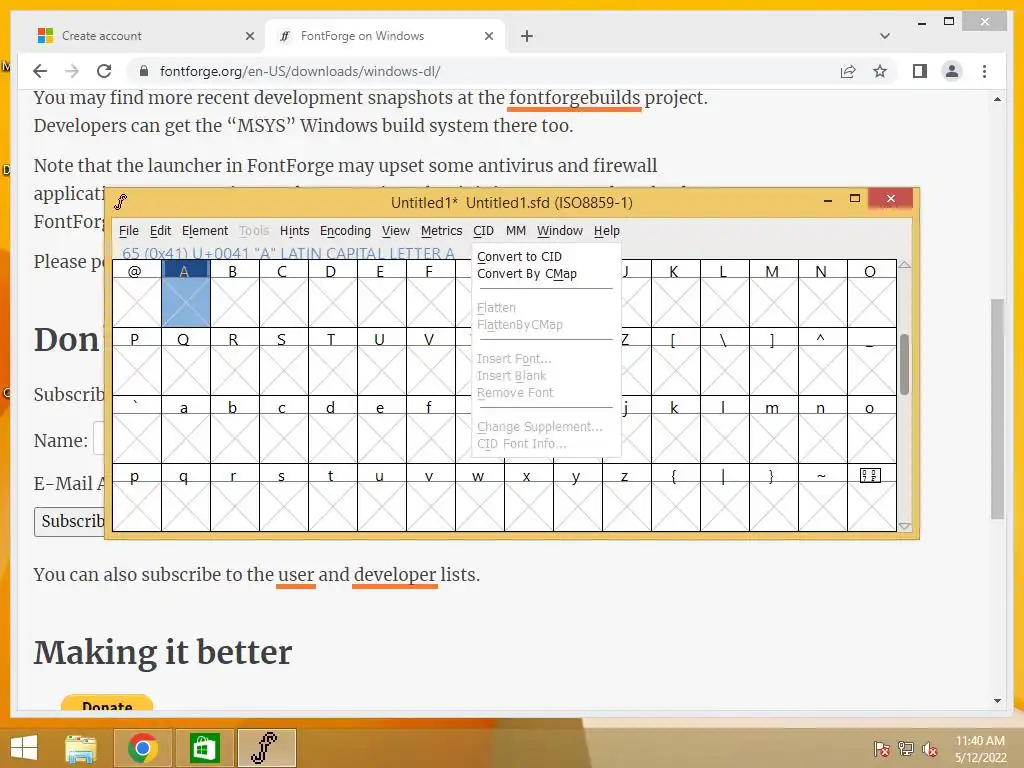Select the glyph cell for lowercase e
The image size is (1024, 768).
(x=381, y=430)
